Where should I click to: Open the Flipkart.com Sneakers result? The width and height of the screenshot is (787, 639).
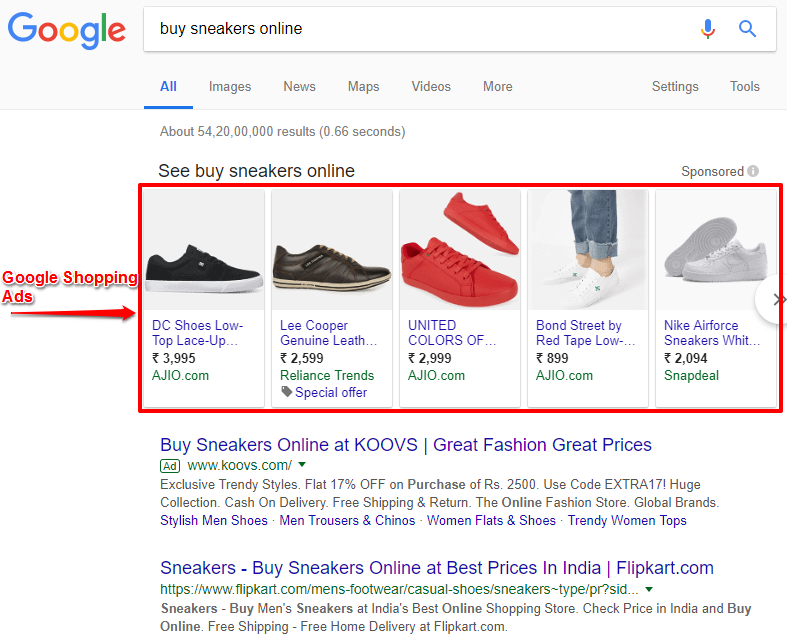coord(436,568)
